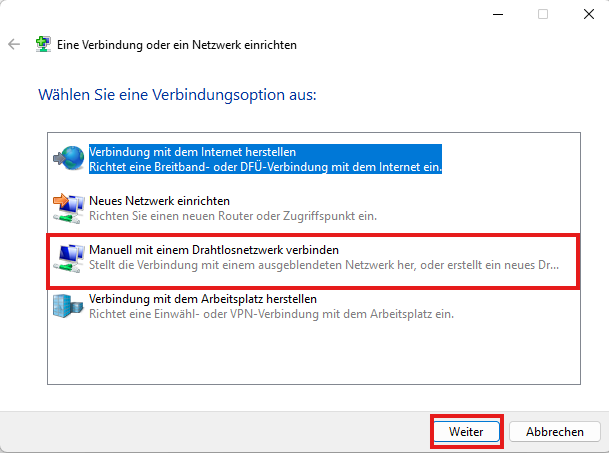Click the heading Wählen Sie eine Verbindungsoption aus
609x453 pixels.
tap(177, 95)
